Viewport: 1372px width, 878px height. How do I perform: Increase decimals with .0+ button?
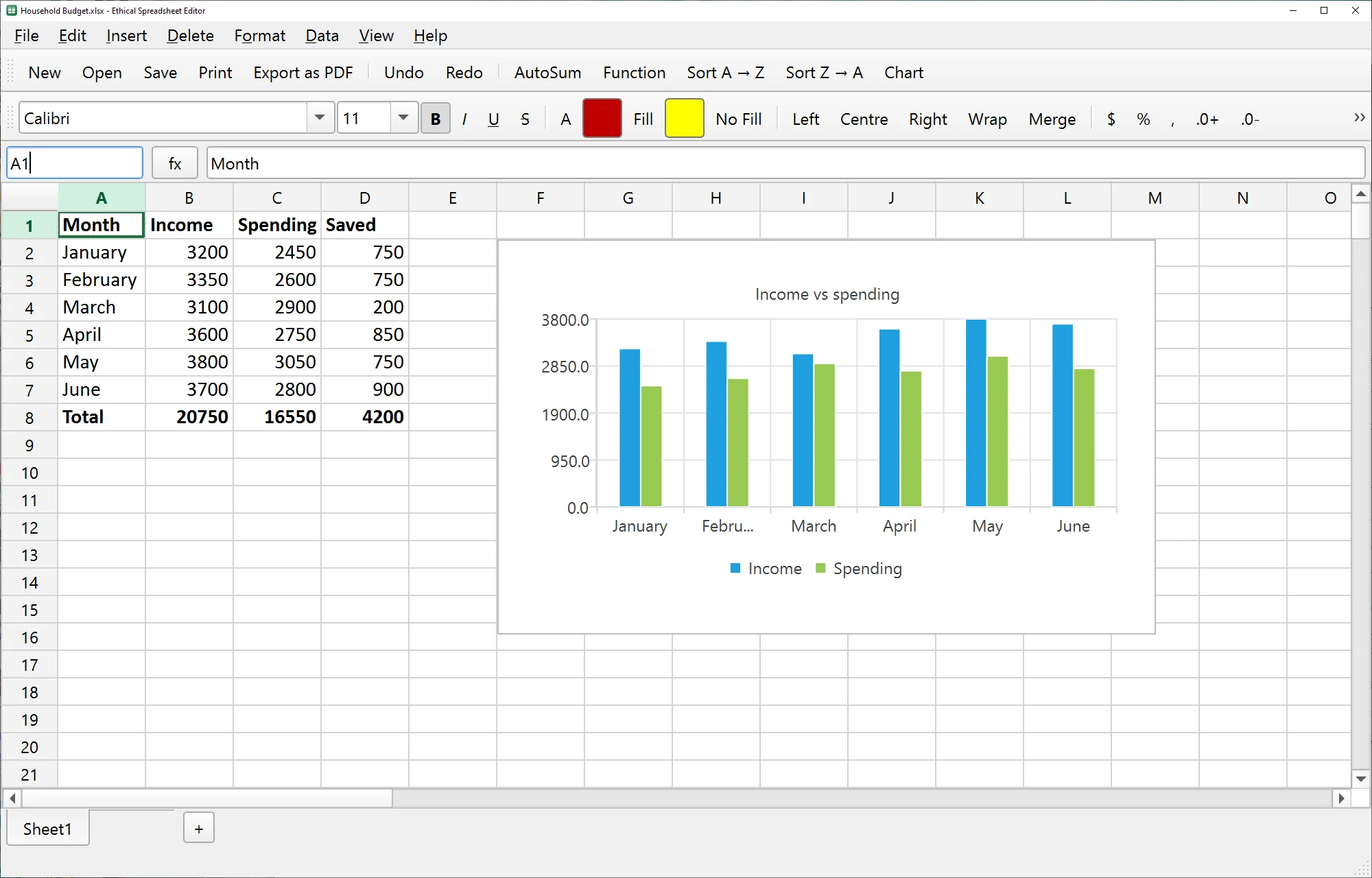pos(1207,119)
